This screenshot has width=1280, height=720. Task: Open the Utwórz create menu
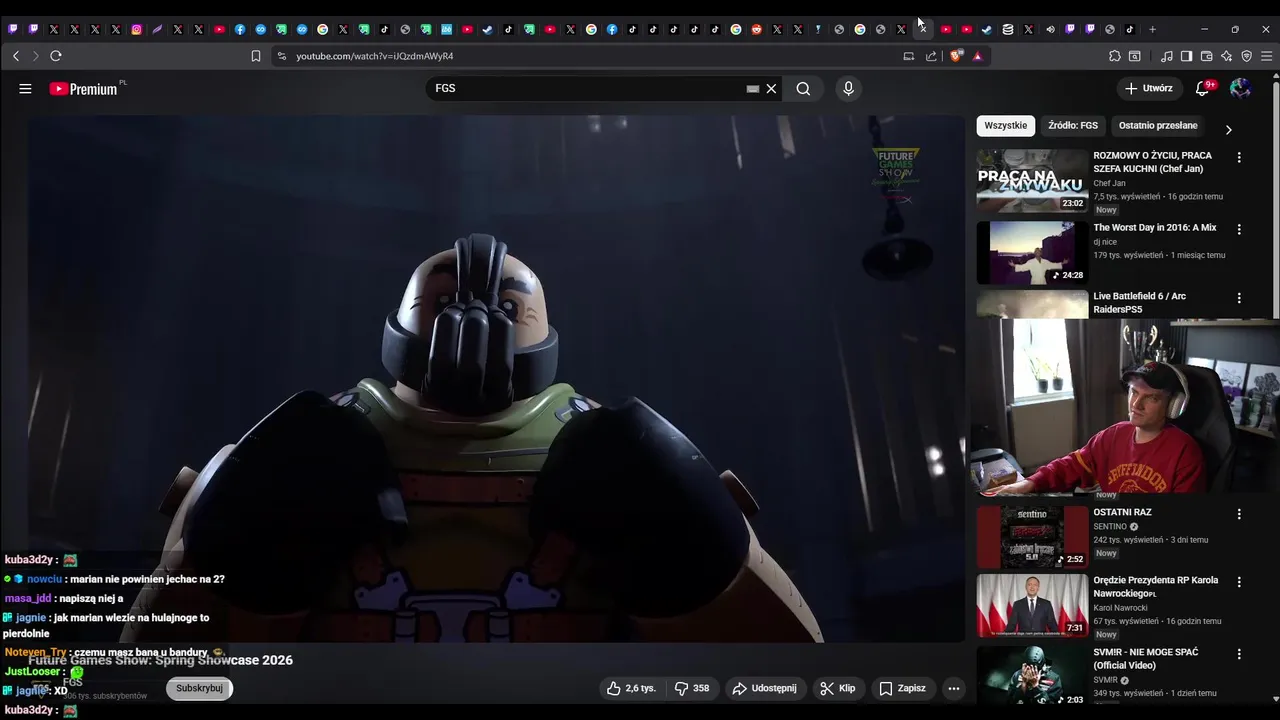(x=1148, y=88)
